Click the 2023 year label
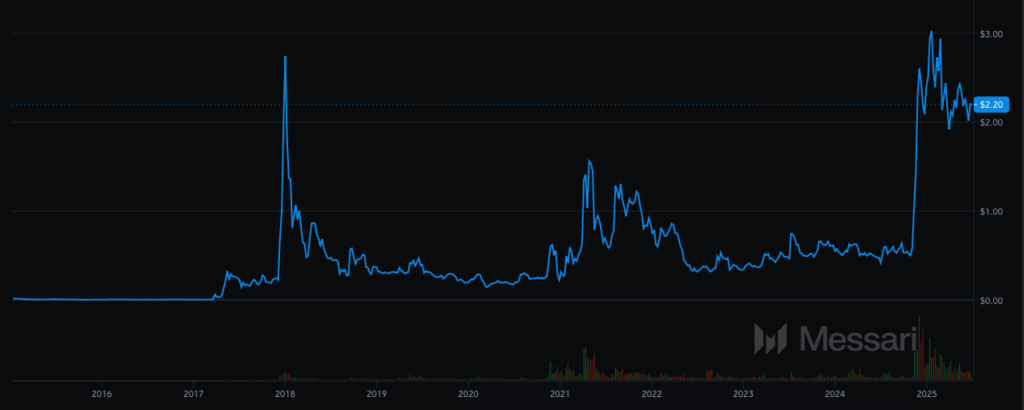The image size is (1024, 410). tap(743, 394)
